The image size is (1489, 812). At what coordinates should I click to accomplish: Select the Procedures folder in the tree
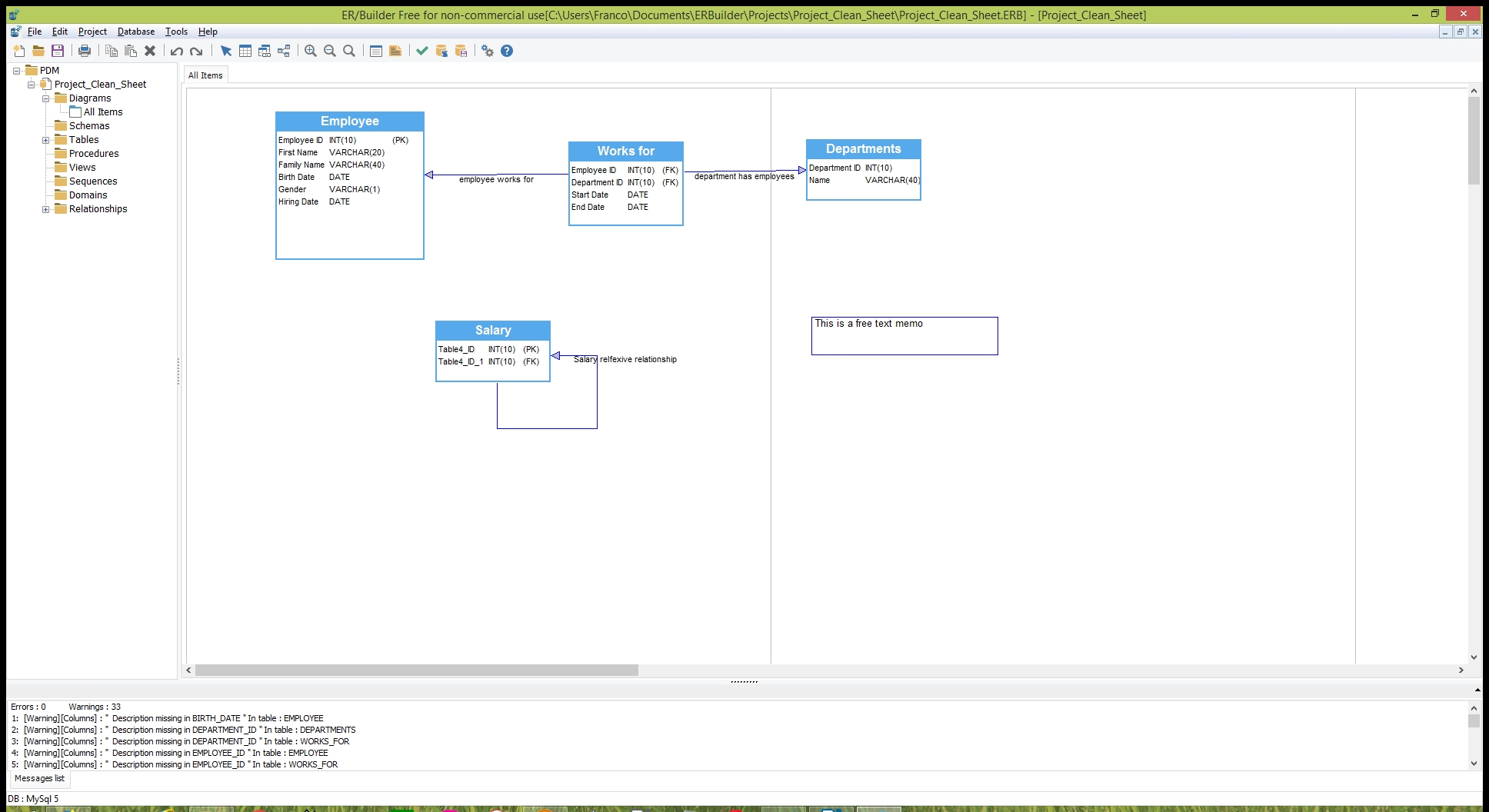[94, 154]
